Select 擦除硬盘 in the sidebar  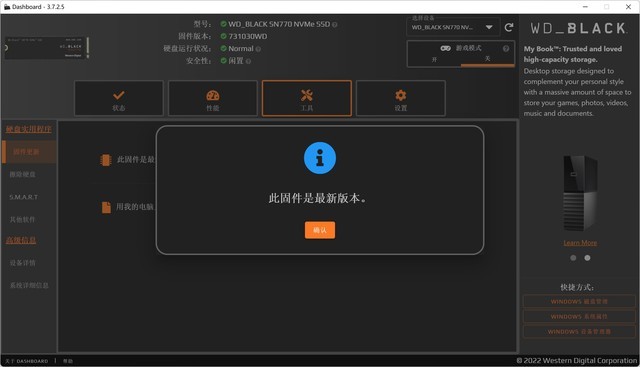tap(22, 174)
